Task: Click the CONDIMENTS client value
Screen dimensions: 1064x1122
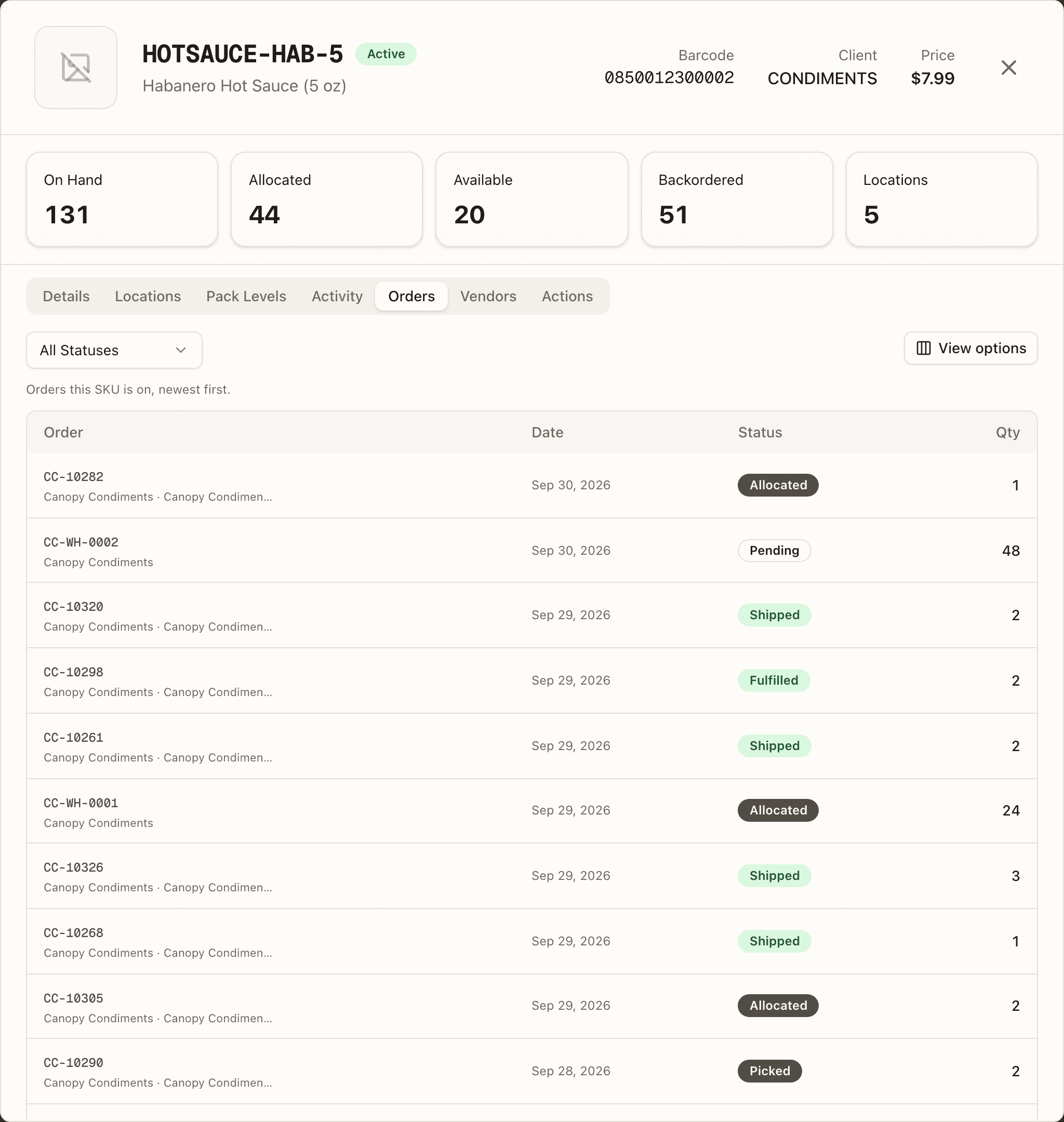Action: 822,78
